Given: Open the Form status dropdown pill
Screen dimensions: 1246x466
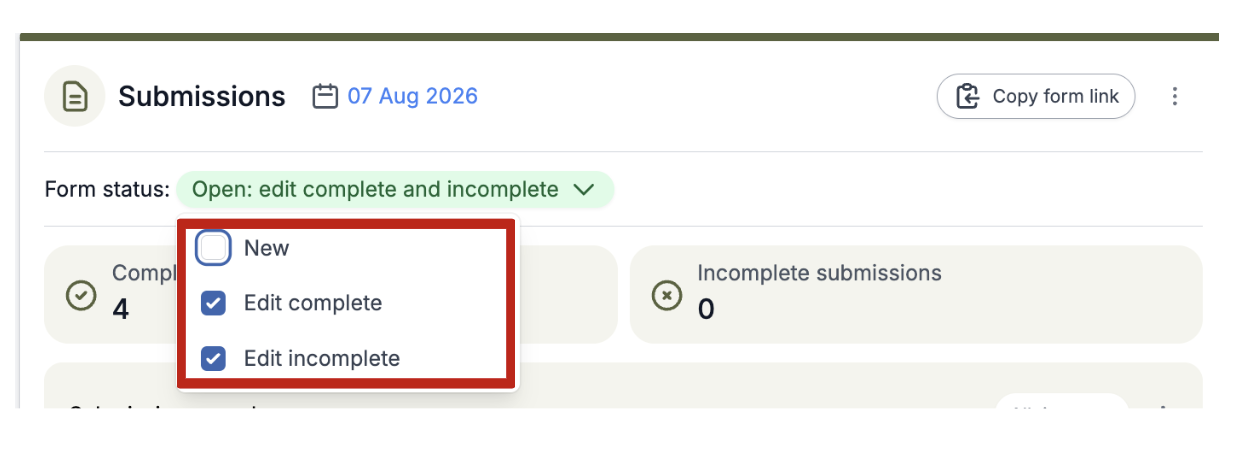Looking at the screenshot, I should pos(395,189).
